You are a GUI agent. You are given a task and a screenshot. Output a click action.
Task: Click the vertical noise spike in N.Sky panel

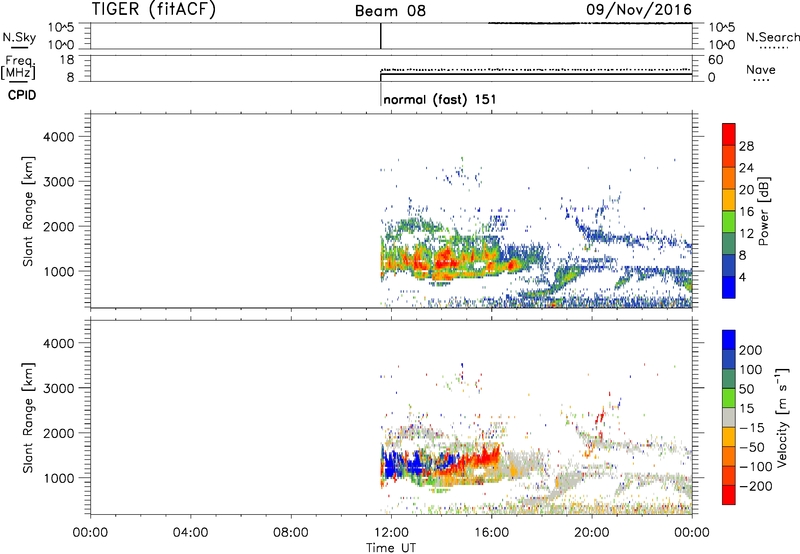381,36
